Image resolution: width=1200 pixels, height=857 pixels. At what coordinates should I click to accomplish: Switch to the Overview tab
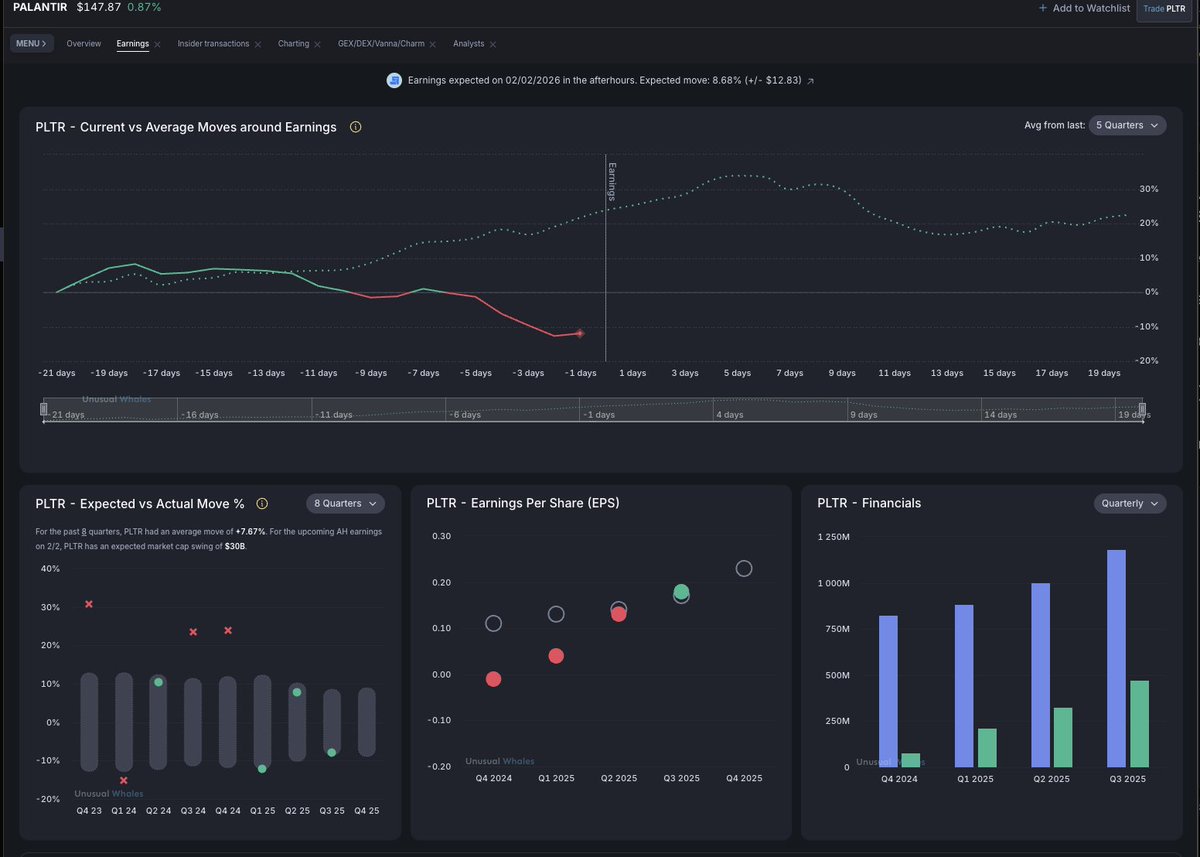coord(84,44)
